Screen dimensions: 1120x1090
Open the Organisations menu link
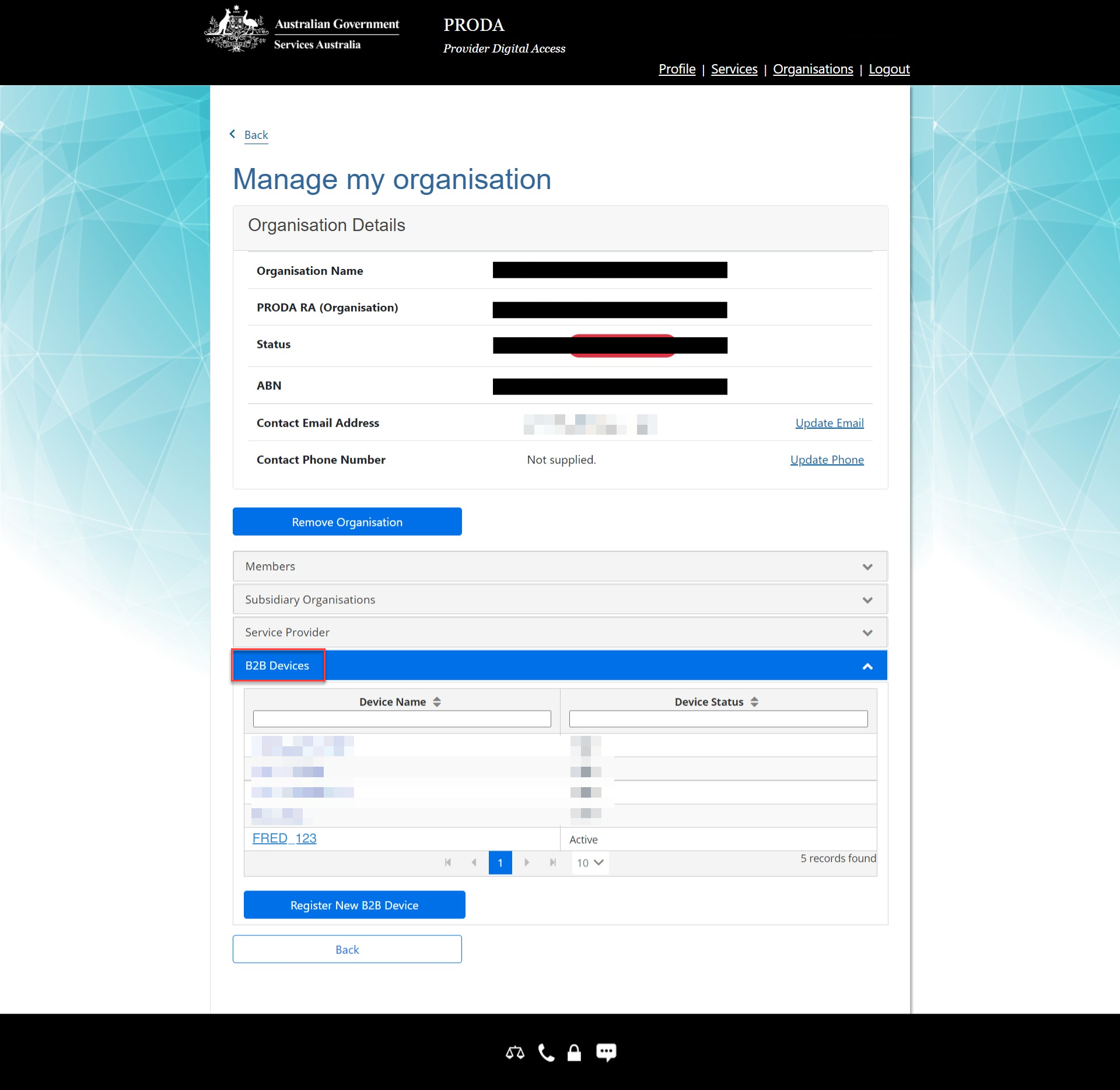813,69
